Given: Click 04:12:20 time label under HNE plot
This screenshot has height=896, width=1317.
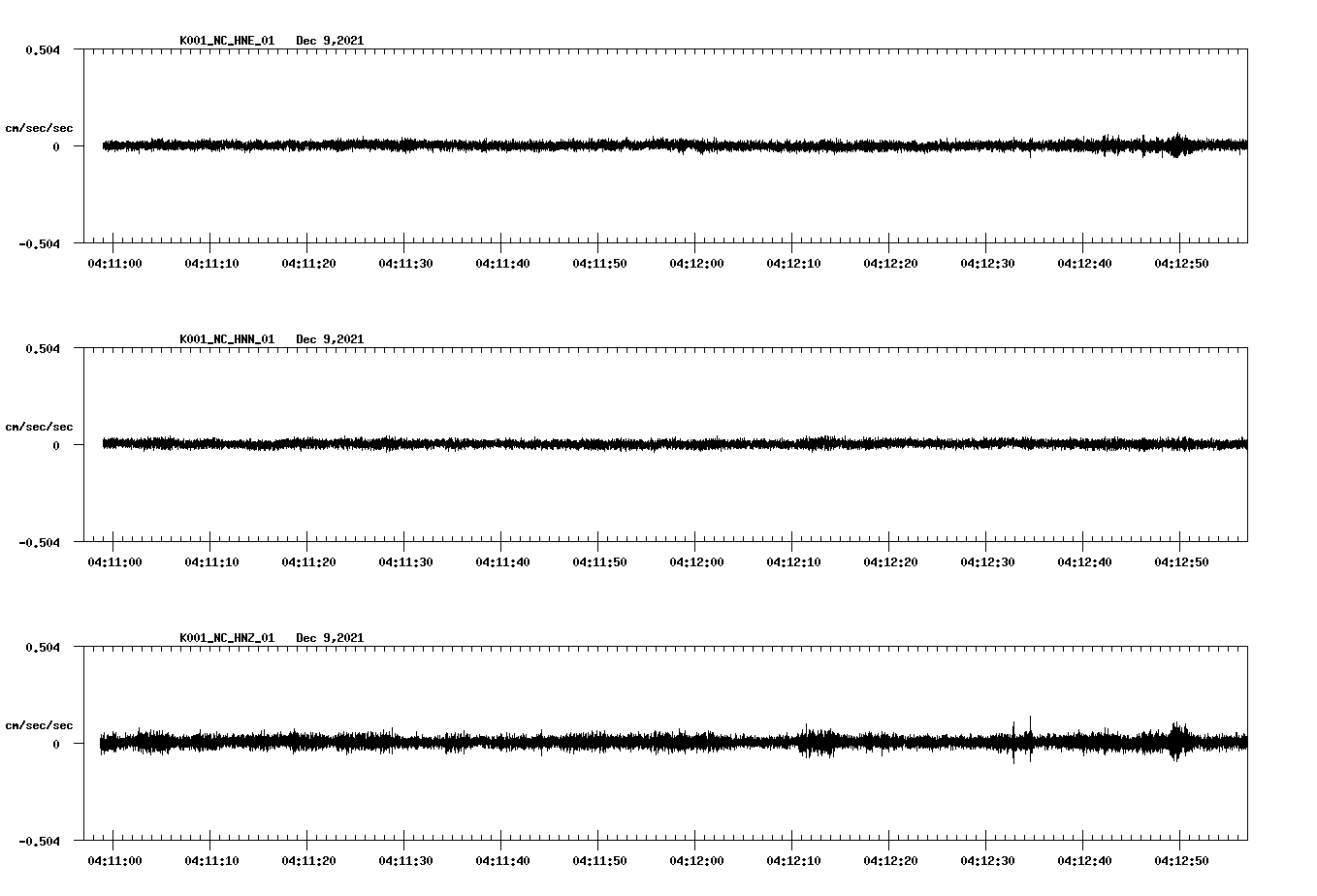Looking at the screenshot, I should (890, 264).
